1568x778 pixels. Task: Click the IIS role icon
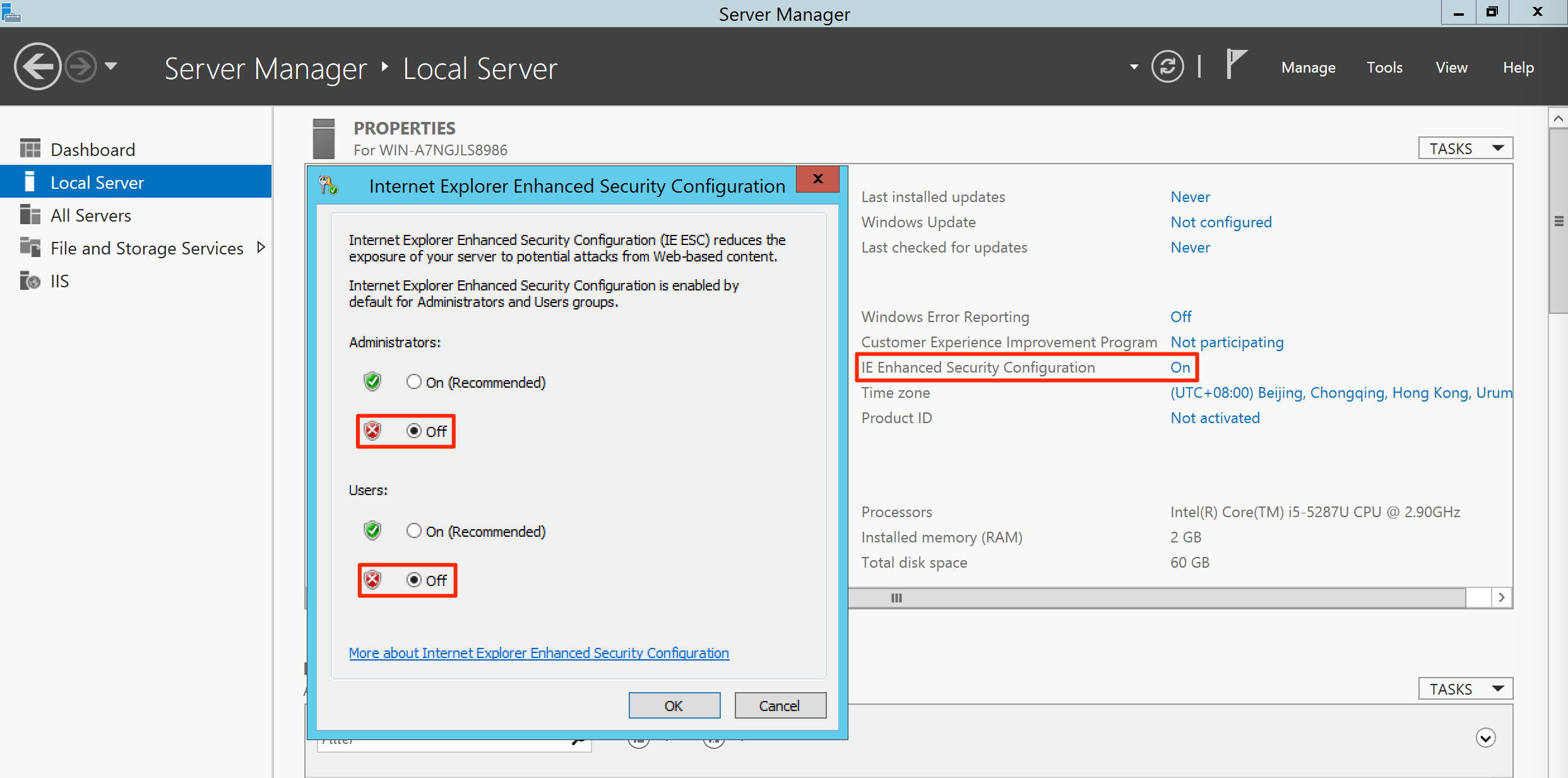(30, 280)
